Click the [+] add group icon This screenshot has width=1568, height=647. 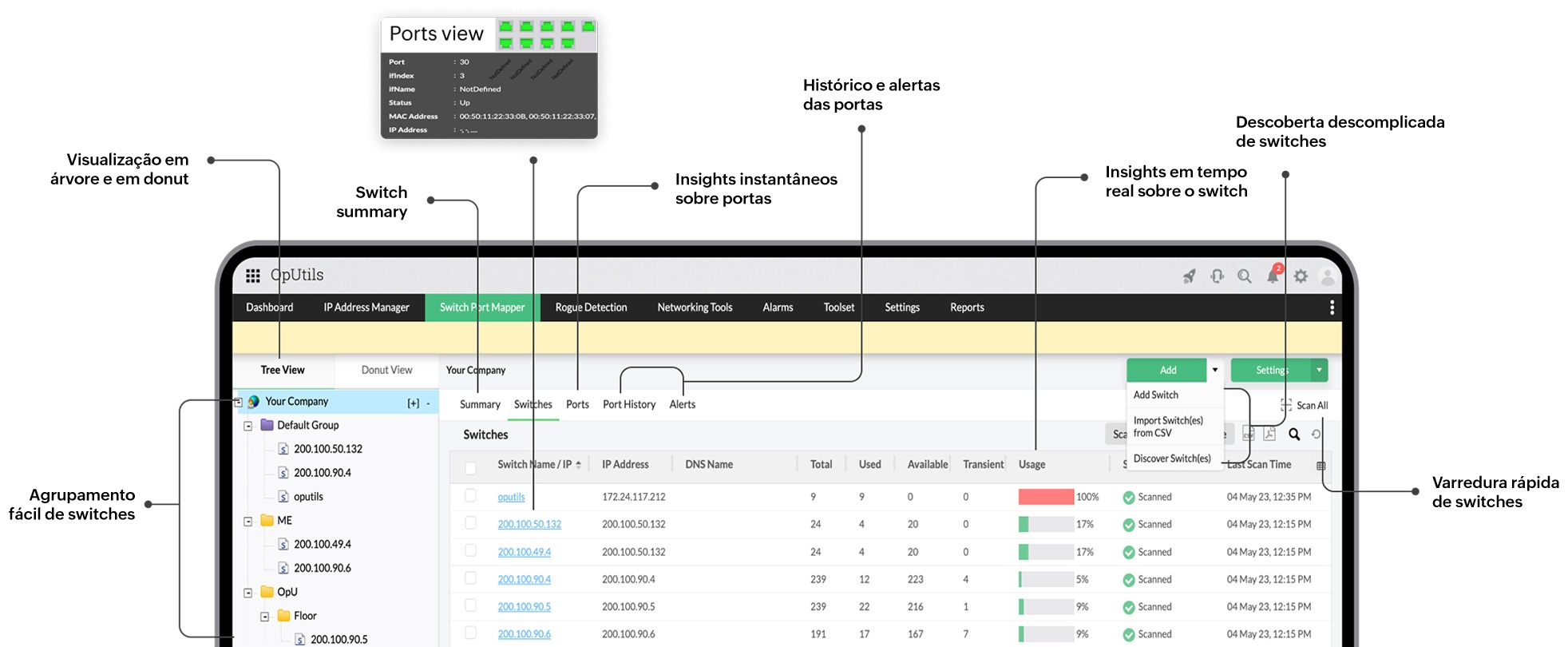pyautogui.click(x=414, y=403)
